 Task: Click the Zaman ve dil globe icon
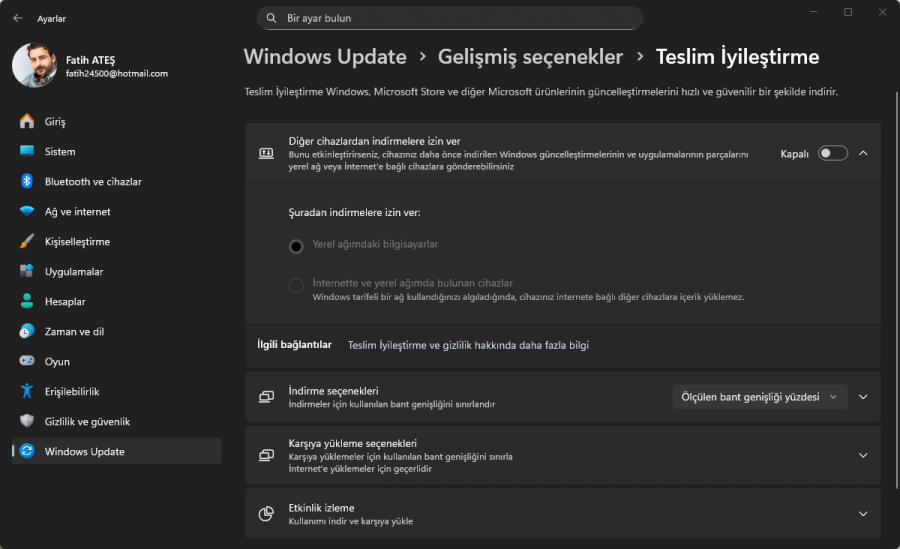[27, 331]
